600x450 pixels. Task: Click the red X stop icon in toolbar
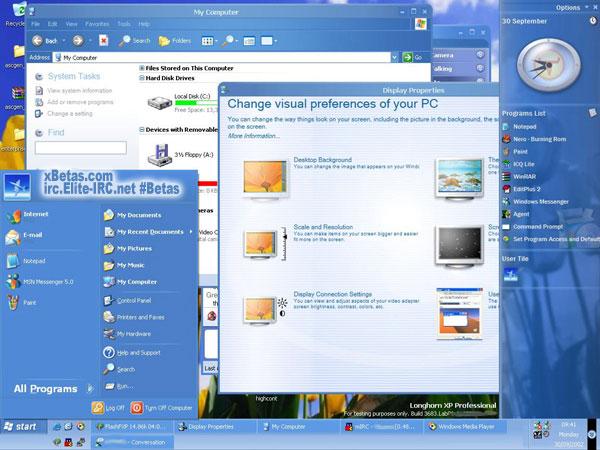[103, 41]
